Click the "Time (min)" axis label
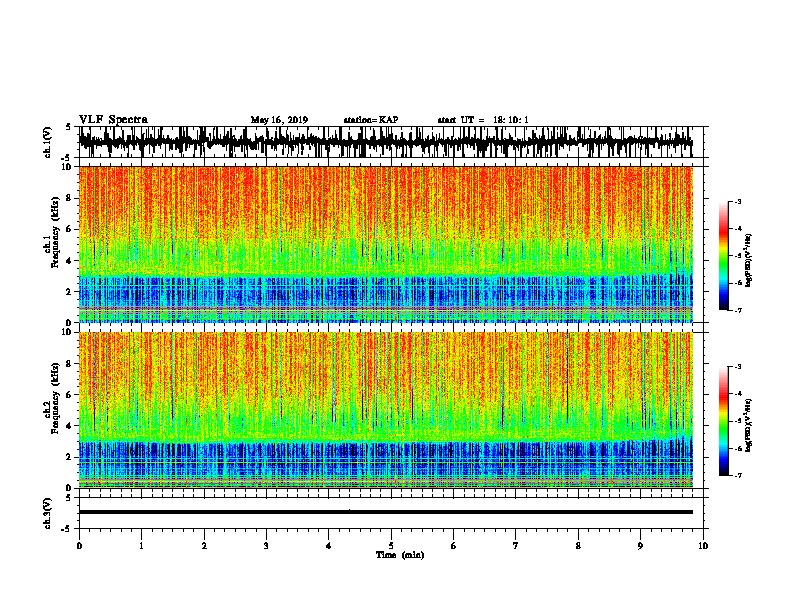The width and height of the screenshot is (792, 612). tap(400, 555)
